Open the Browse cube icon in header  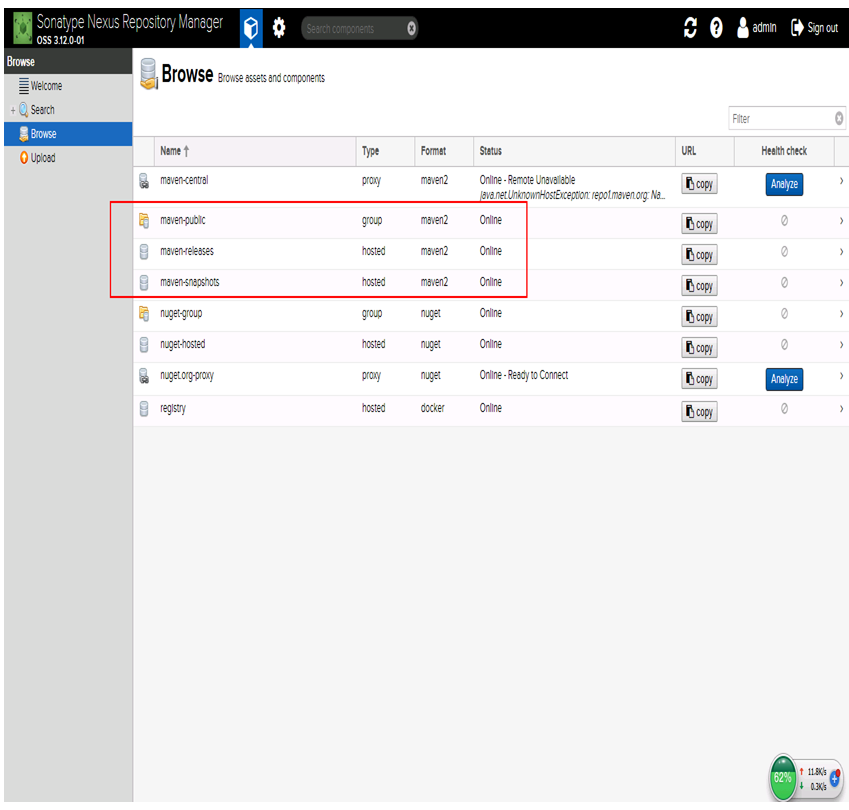[x=251, y=28]
